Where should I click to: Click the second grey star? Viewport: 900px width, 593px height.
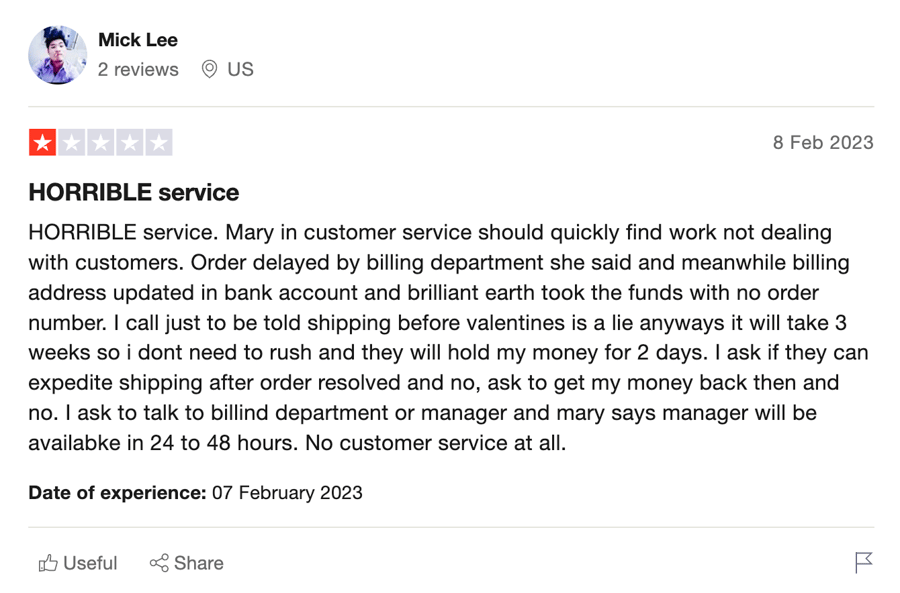coord(72,142)
